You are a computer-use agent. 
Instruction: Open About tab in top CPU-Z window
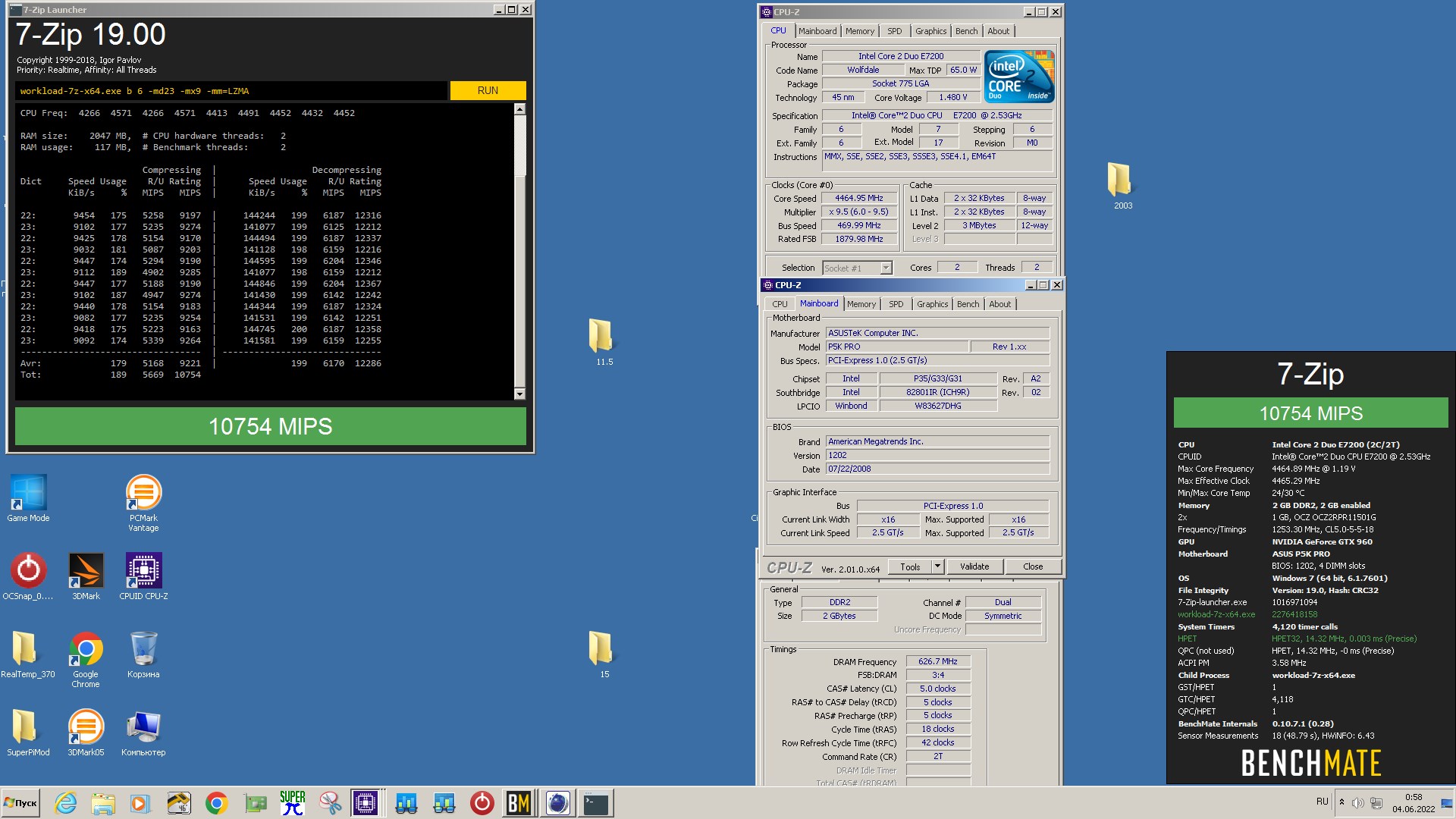point(998,31)
